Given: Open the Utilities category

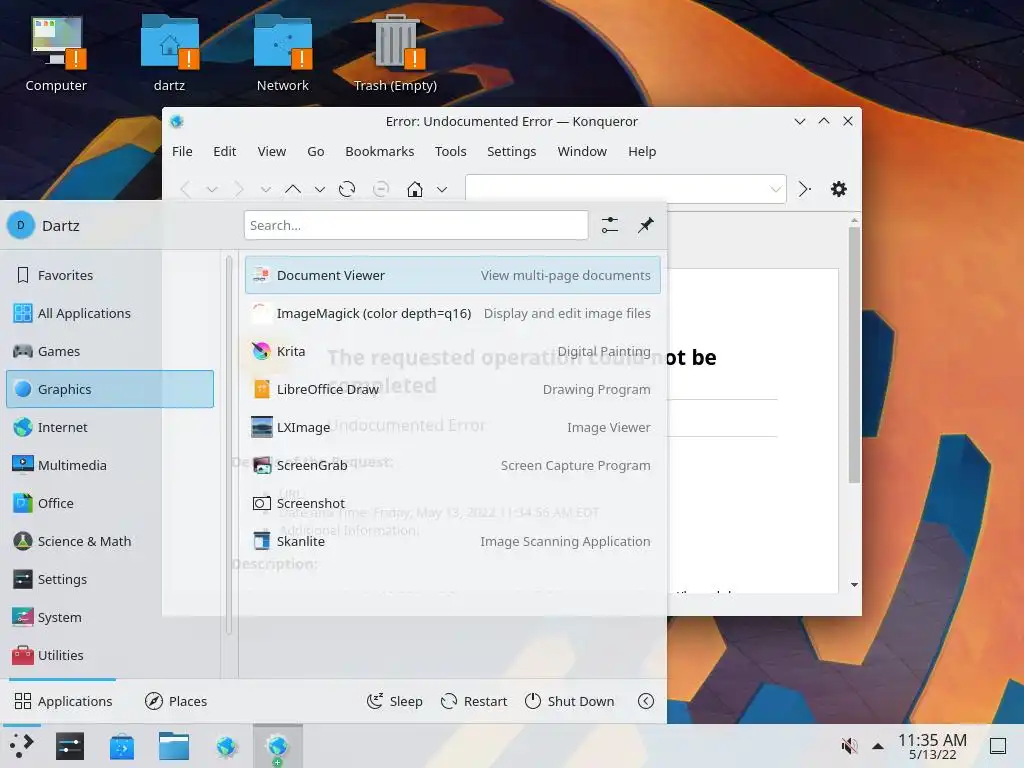Looking at the screenshot, I should coord(110,655).
